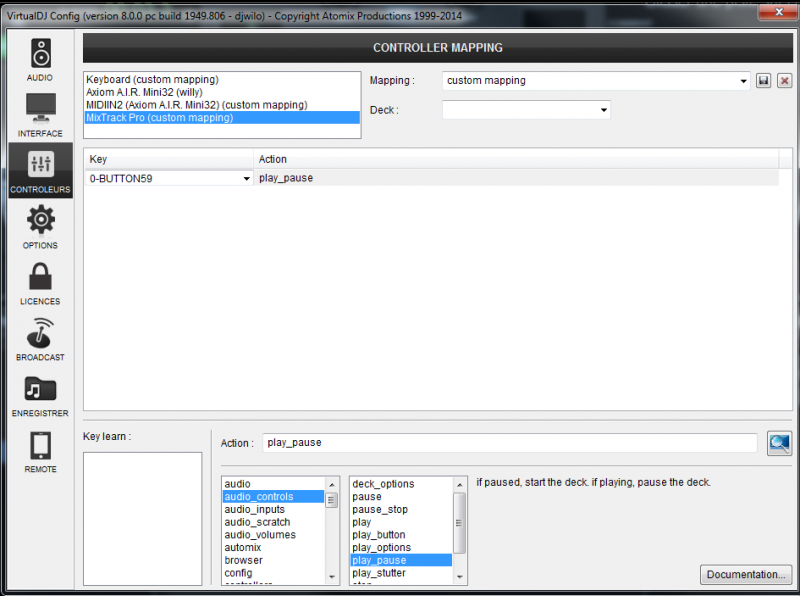This screenshot has height=596, width=800.
Task: Expand the 0-BUTTON59 key dropdown
Action: (x=246, y=179)
